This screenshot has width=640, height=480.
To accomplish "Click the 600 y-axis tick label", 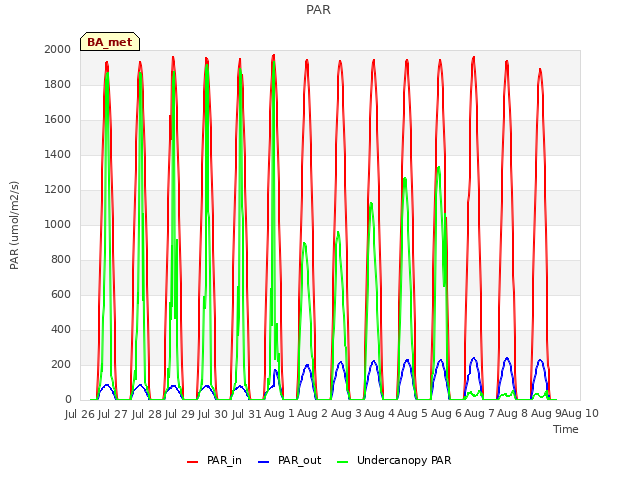I will click(61, 295).
